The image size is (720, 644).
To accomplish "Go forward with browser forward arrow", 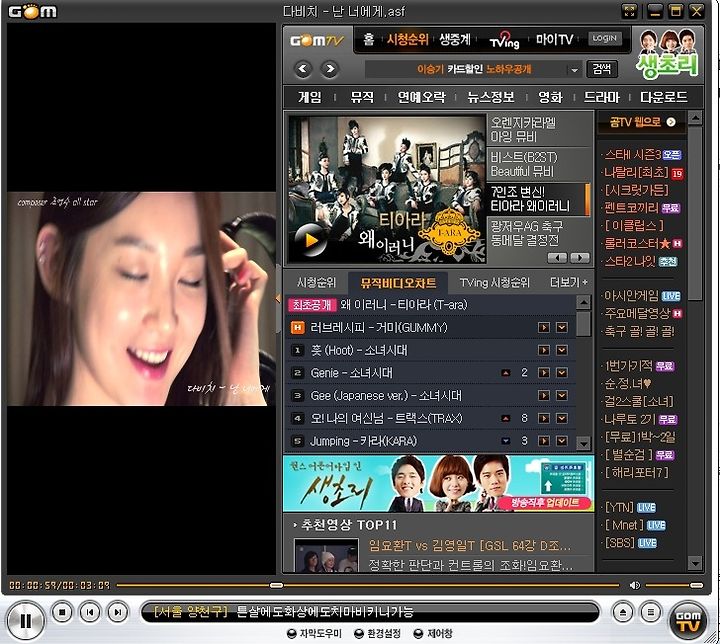I will click(x=330, y=69).
